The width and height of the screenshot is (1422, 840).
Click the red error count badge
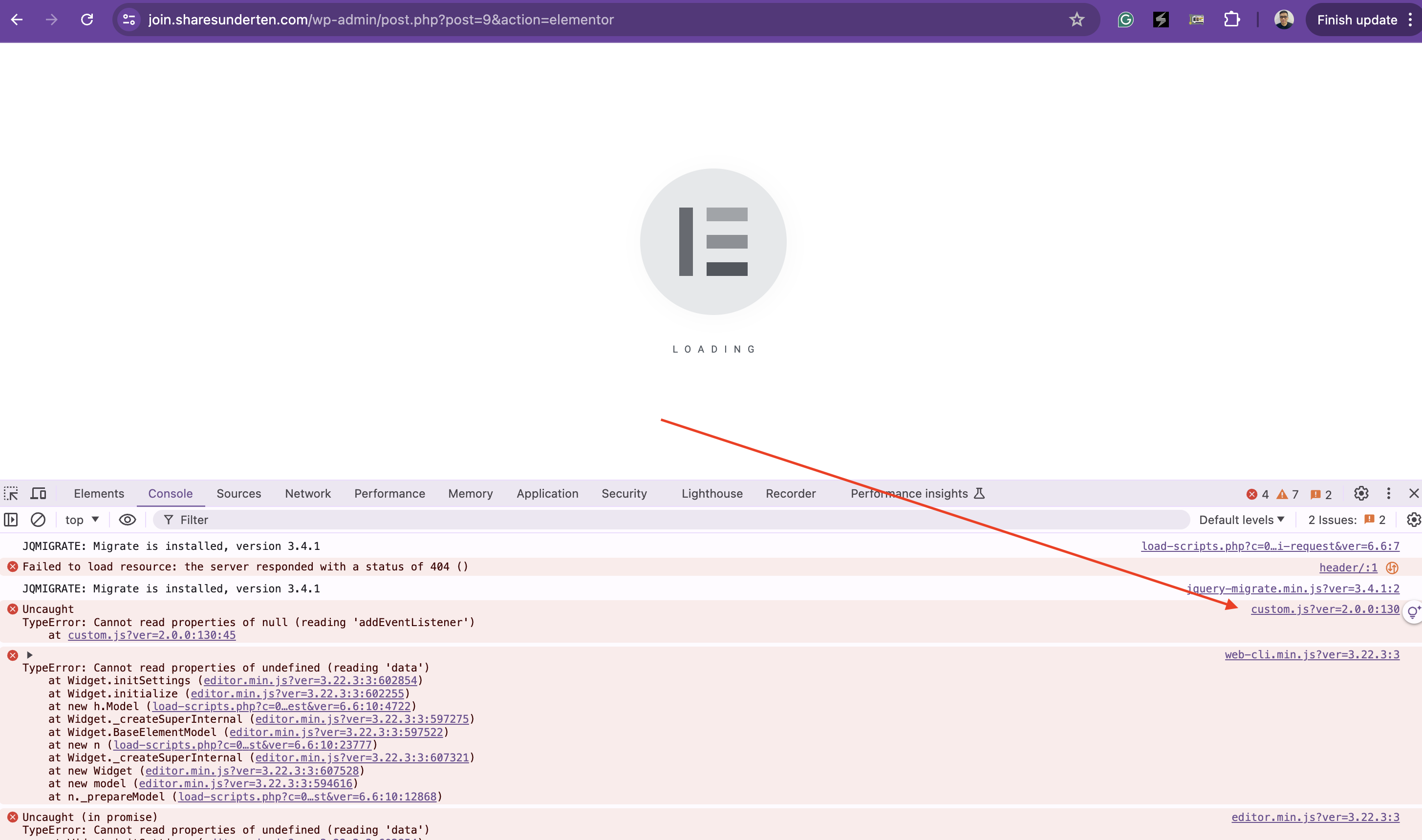pyautogui.click(x=1258, y=495)
